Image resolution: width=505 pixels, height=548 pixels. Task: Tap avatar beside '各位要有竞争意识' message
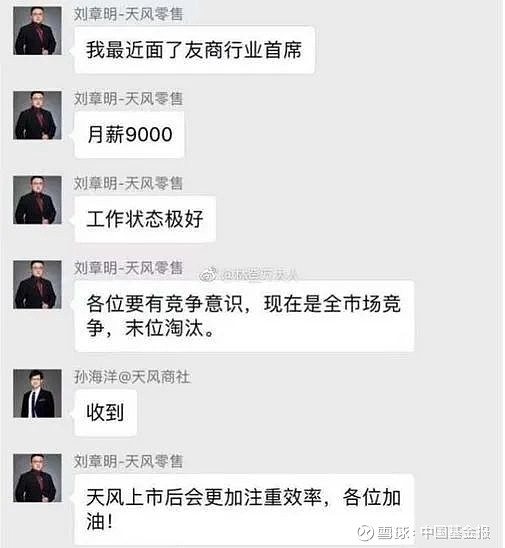click(37, 284)
